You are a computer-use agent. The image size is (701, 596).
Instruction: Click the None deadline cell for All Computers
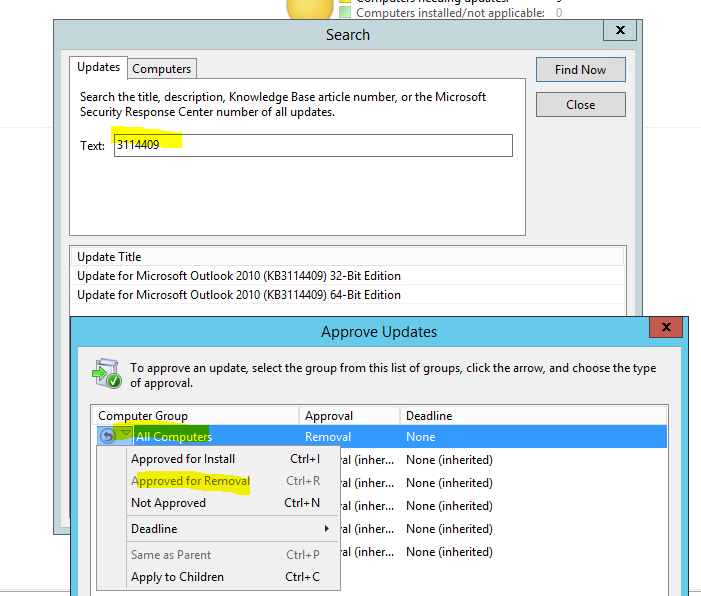tap(420, 437)
